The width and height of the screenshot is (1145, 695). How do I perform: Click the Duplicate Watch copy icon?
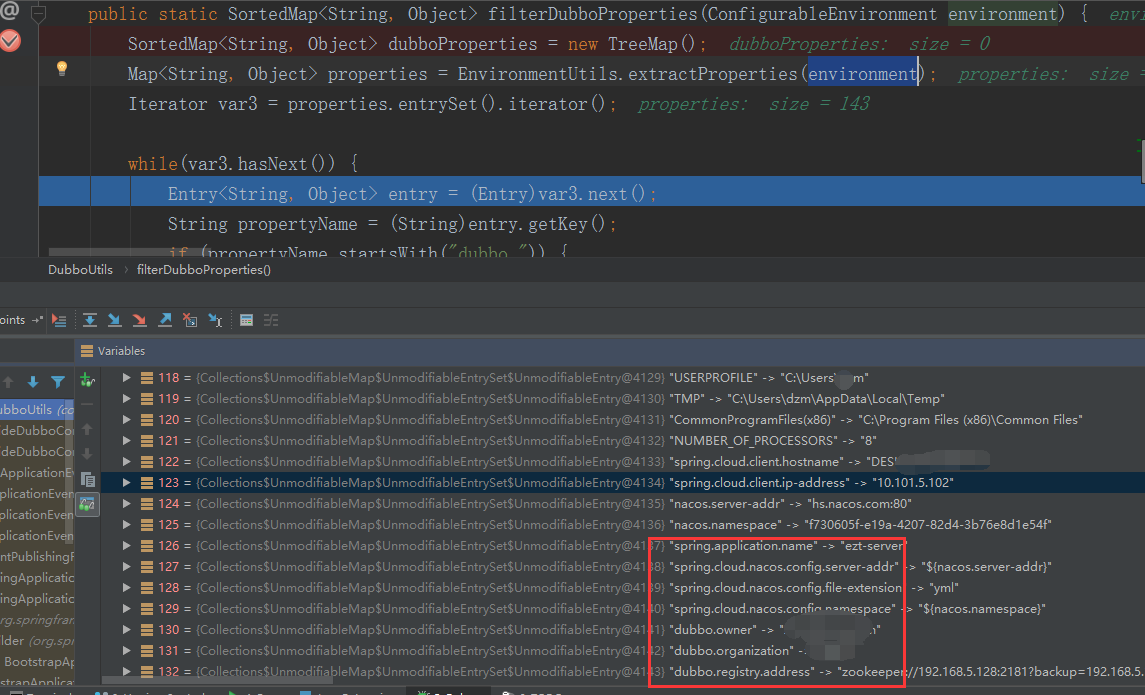click(x=88, y=480)
